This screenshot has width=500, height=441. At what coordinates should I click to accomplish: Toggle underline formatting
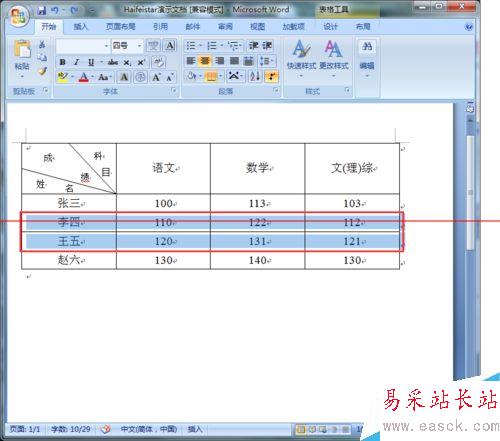[91, 62]
